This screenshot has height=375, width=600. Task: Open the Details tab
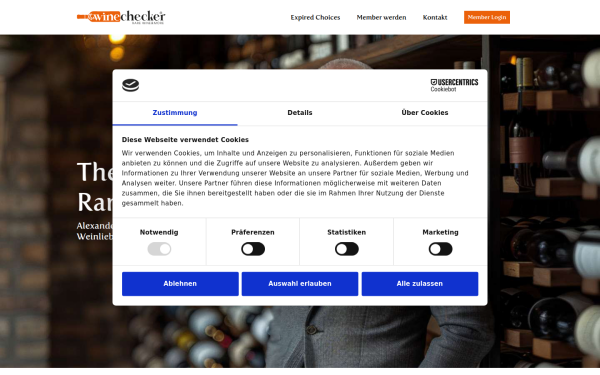[x=300, y=113]
